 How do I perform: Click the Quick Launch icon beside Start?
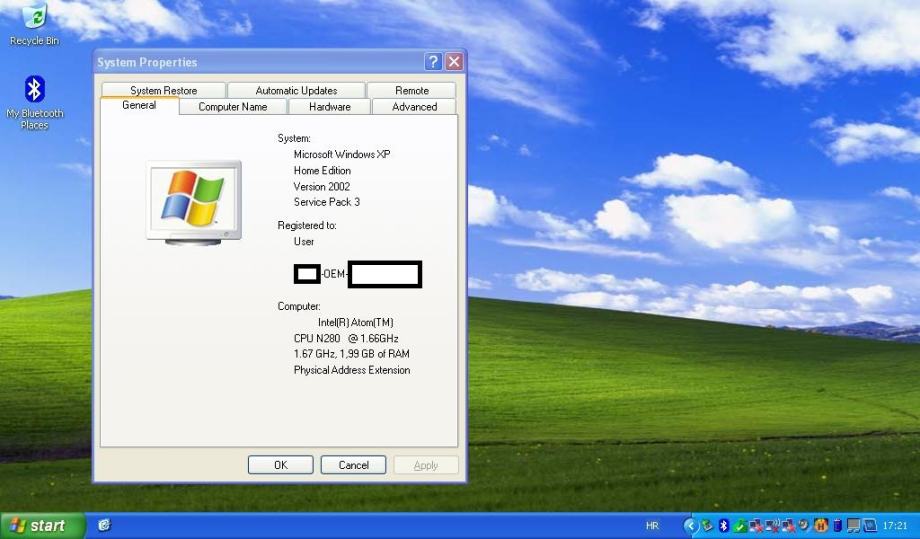(104, 525)
